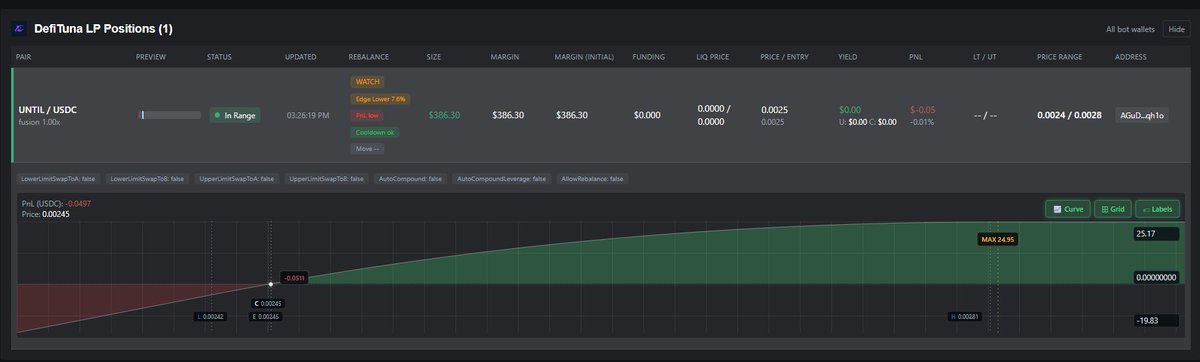Click the MAX 24.95 chart marker
This screenshot has width=1200, height=362.
pyautogui.click(x=998, y=239)
